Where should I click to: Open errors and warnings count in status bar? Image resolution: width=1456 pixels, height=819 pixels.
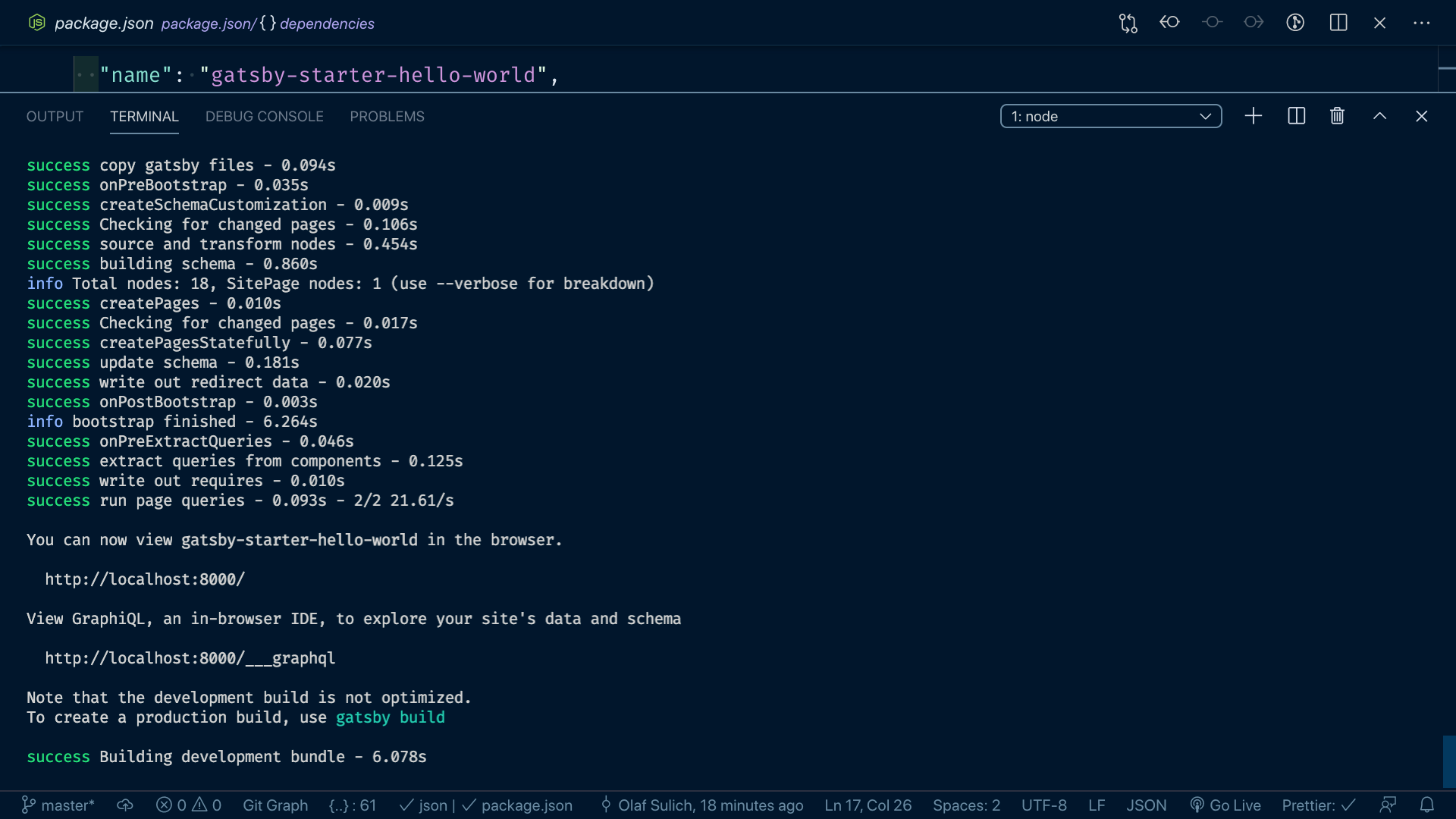(189, 805)
